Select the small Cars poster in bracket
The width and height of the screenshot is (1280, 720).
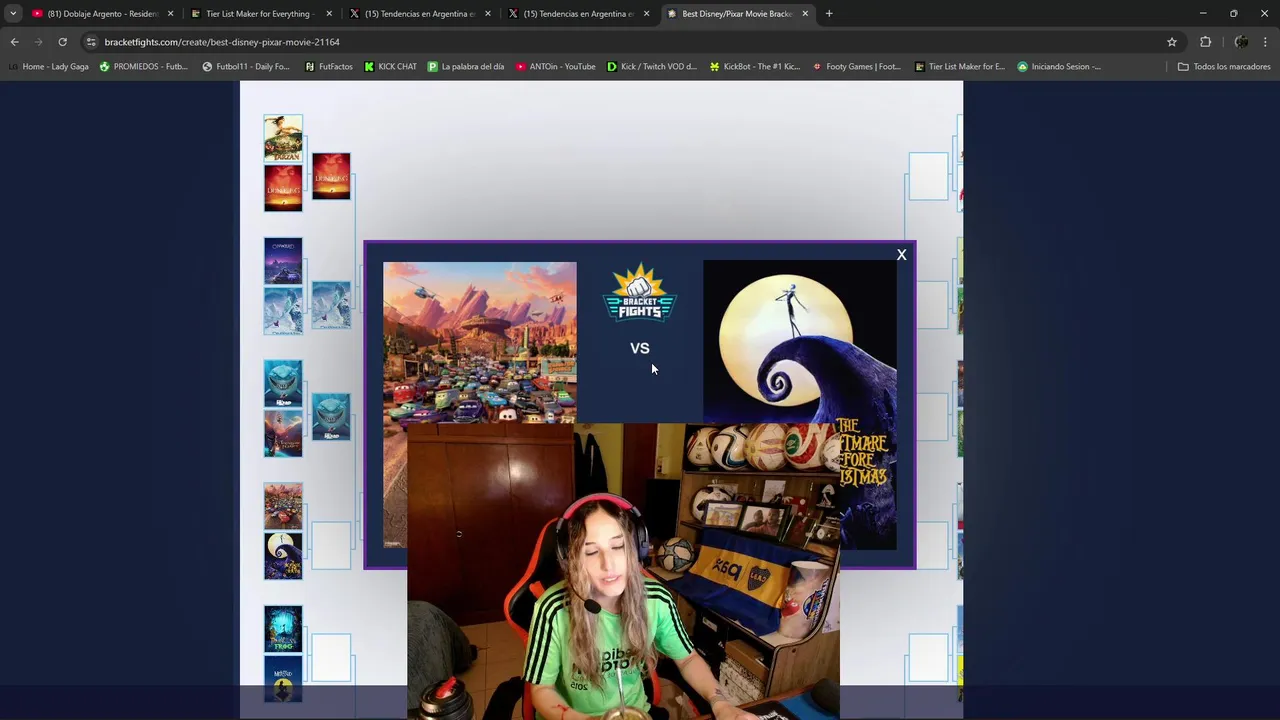tap(283, 506)
